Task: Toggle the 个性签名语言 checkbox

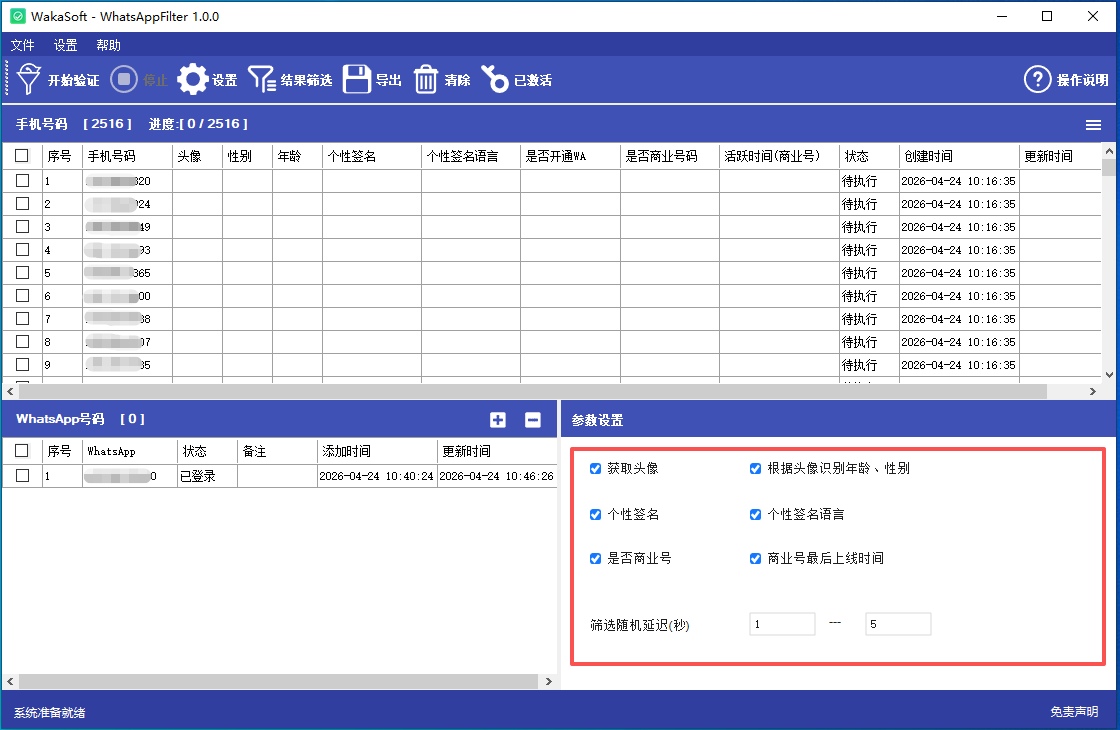Action: click(x=756, y=514)
